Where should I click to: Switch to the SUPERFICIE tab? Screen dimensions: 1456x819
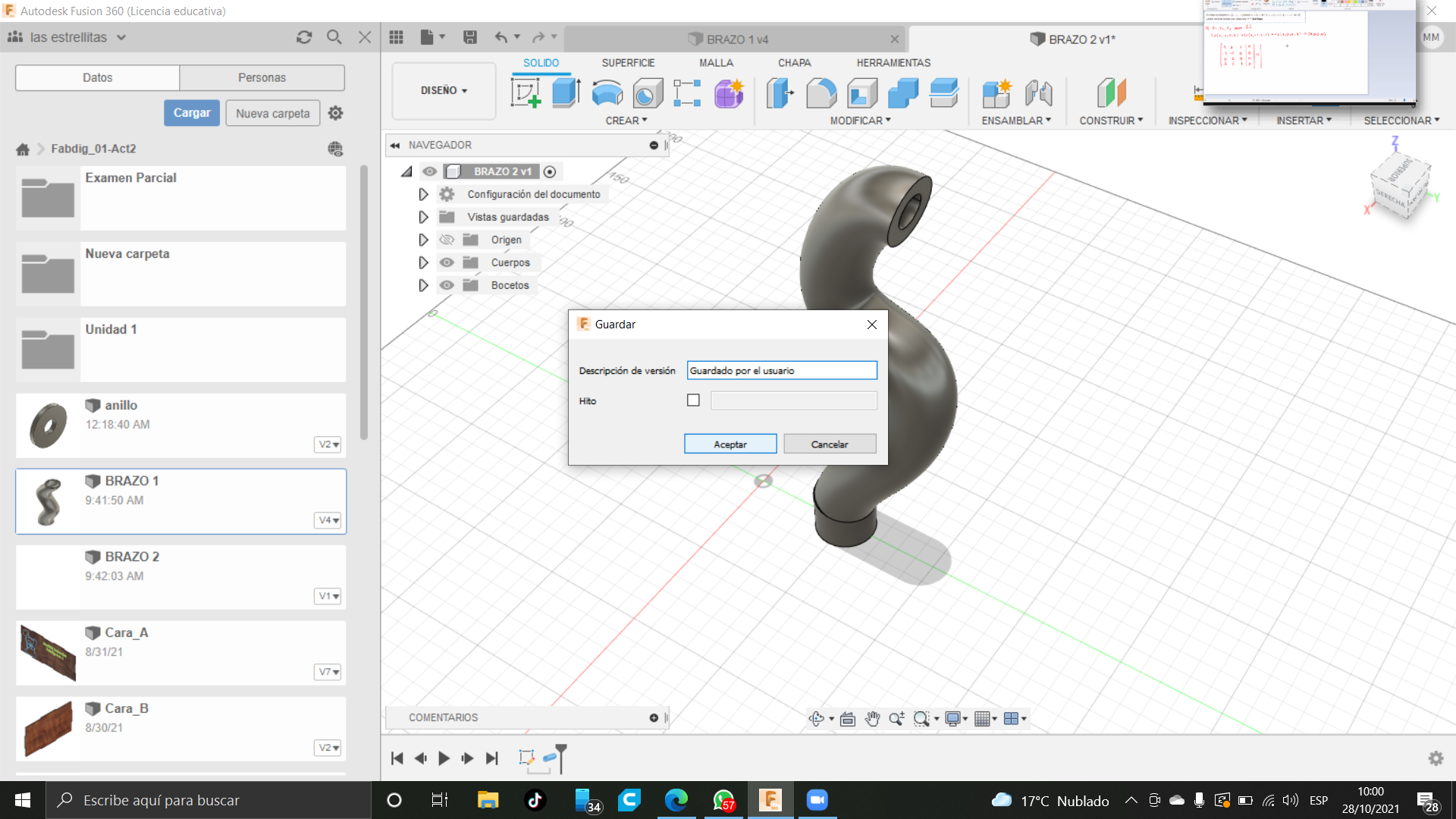(x=628, y=63)
